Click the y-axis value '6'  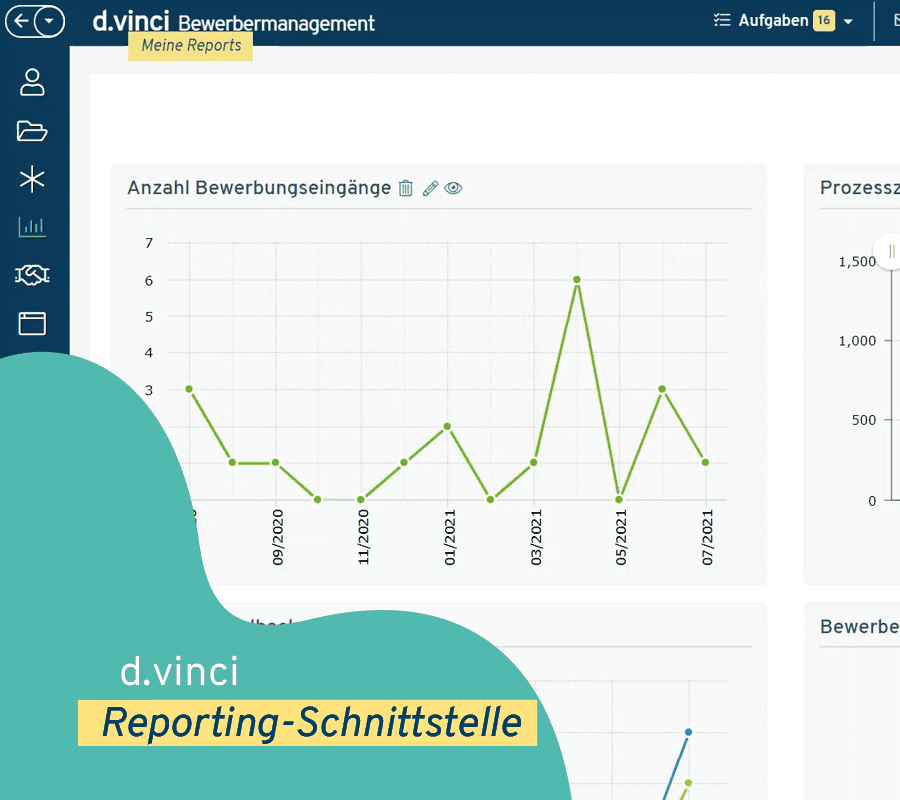[x=149, y=281]
